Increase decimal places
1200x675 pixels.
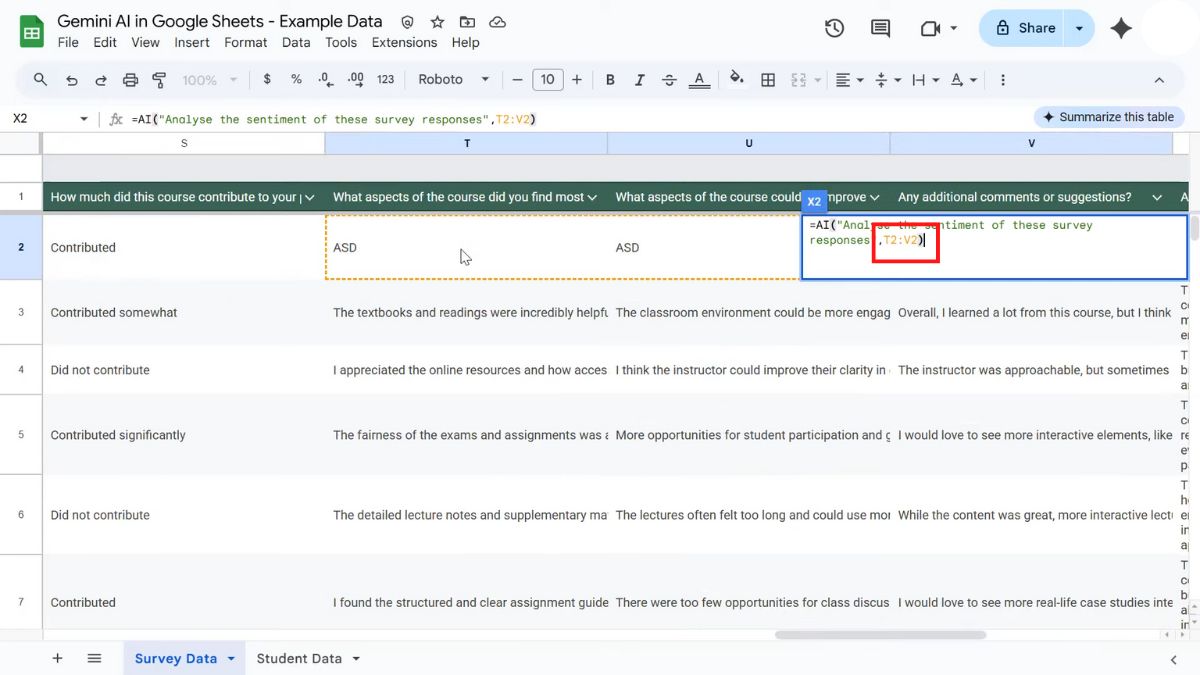coord(355,80)
